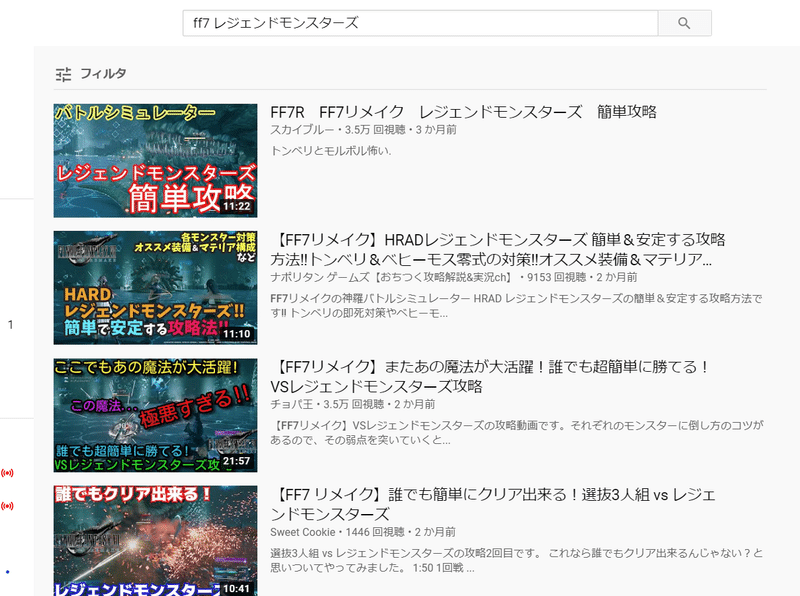The width and height of the screenshot is (800, 596).
Task: Click the lower live broadcast icon in sidebar
Action: [7, 506]
